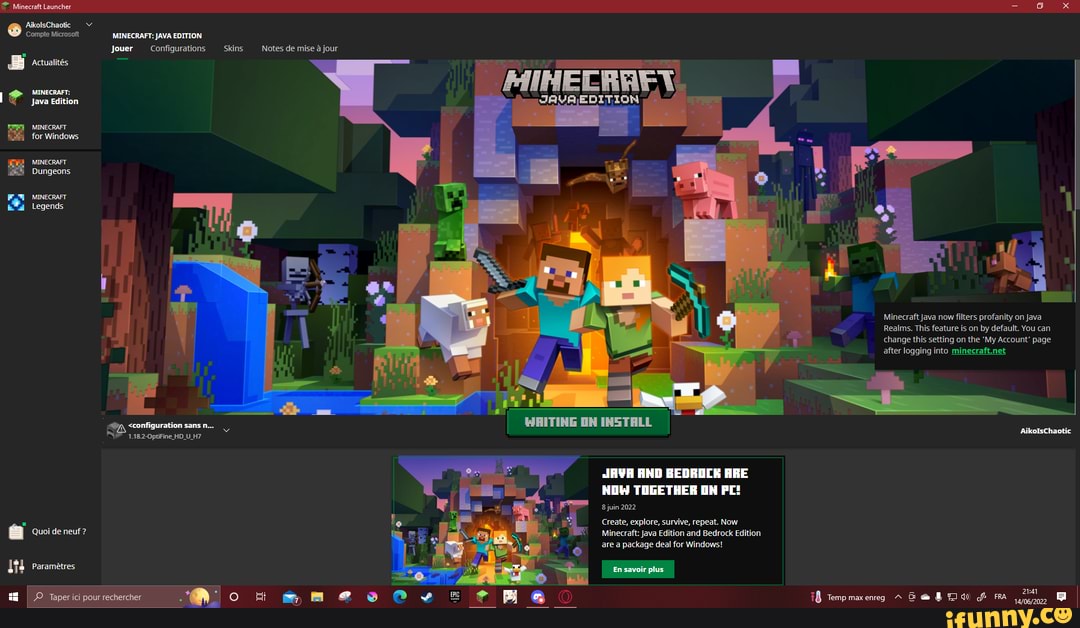Image resolution: width=1080 pixels, height=628 pixels.
Task: Switch to the Skins tab
Action: [x=233, y=48]
